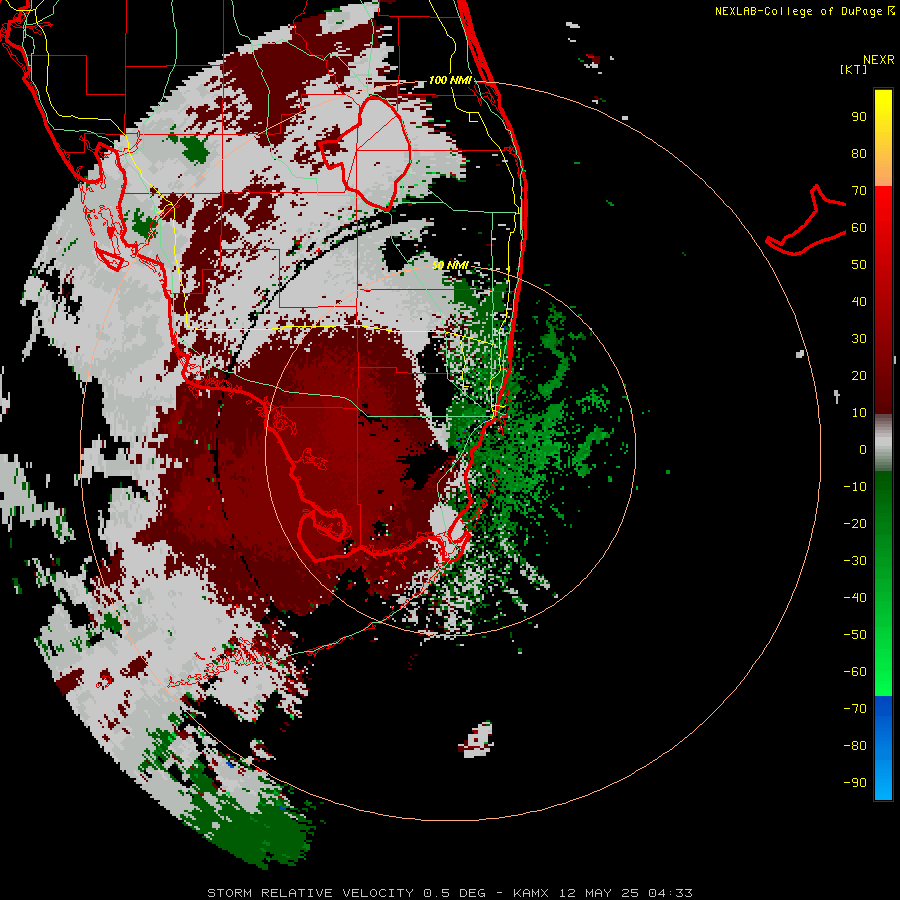Viewport: 900px width, 900px height.
Task: Click the positive 80 knot scale label
Action: click(859, 154)
